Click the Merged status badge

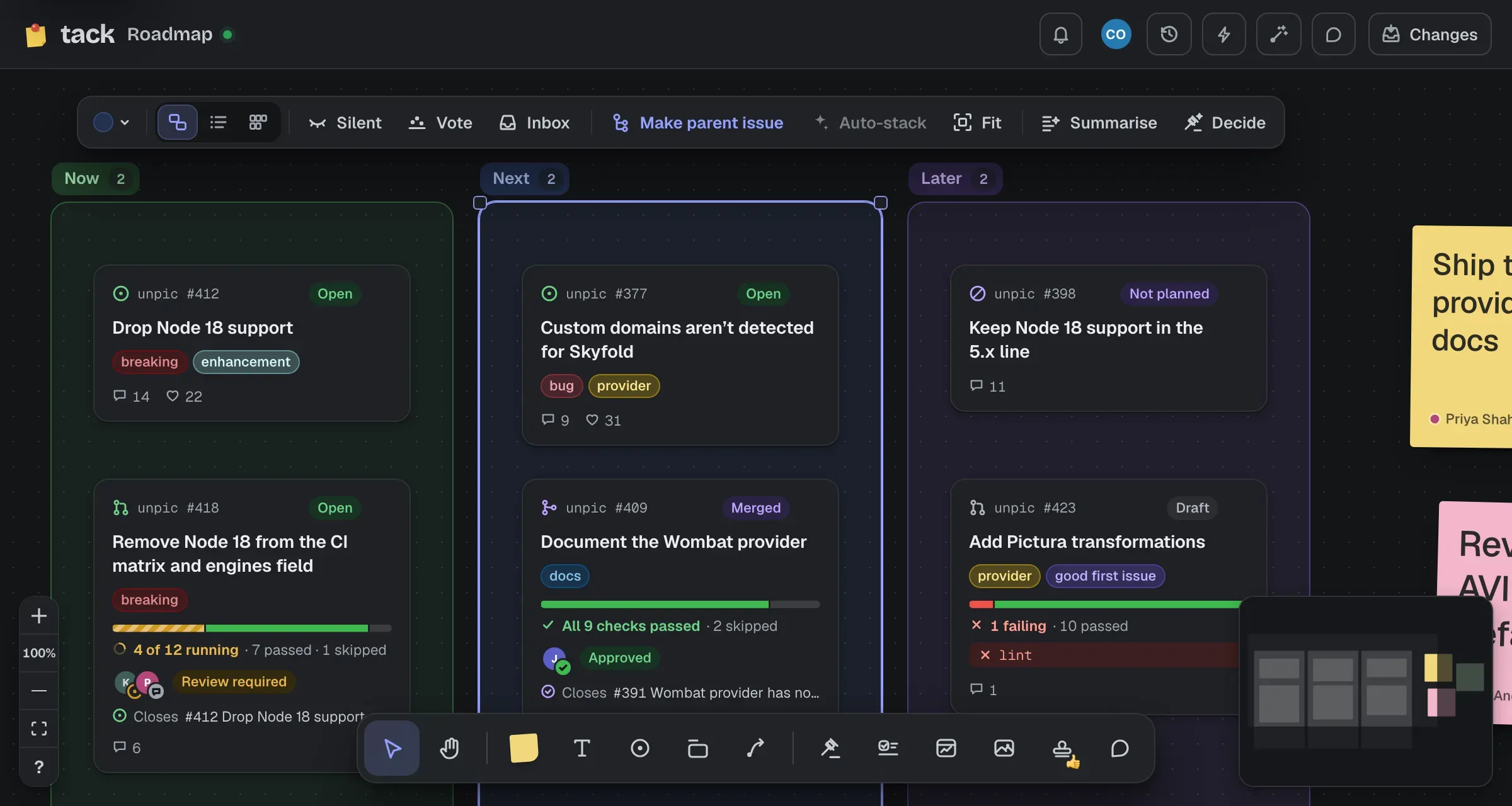(x=755, y=508)
